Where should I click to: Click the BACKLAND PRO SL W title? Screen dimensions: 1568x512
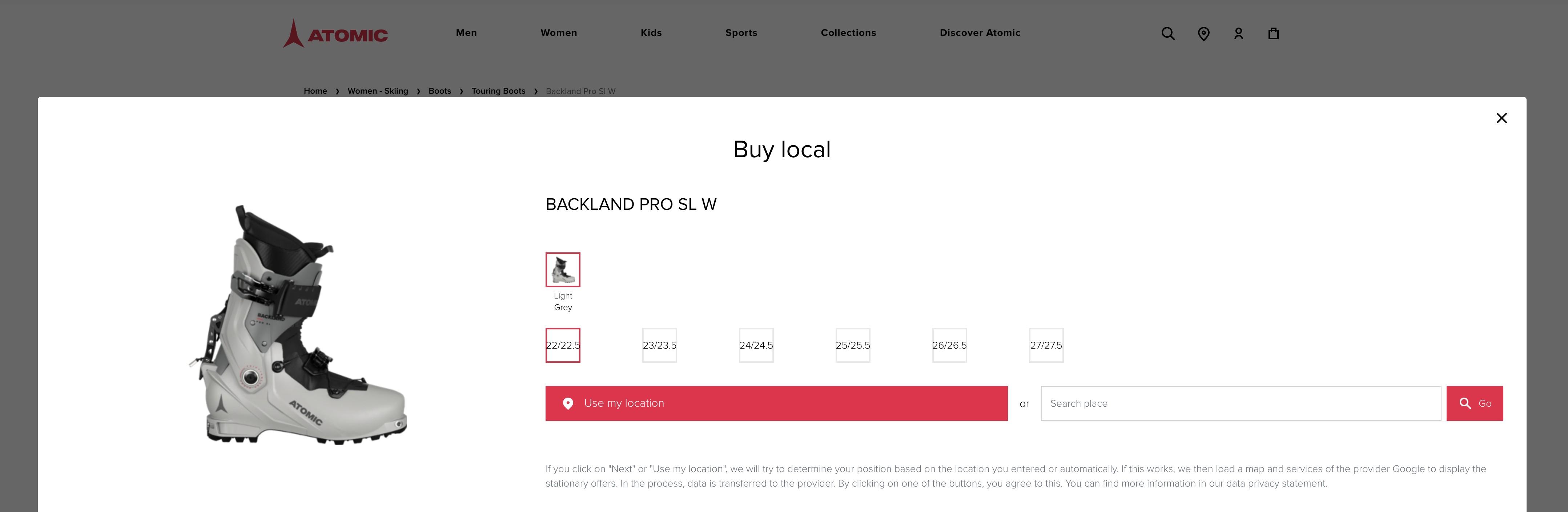pos(631,204)
